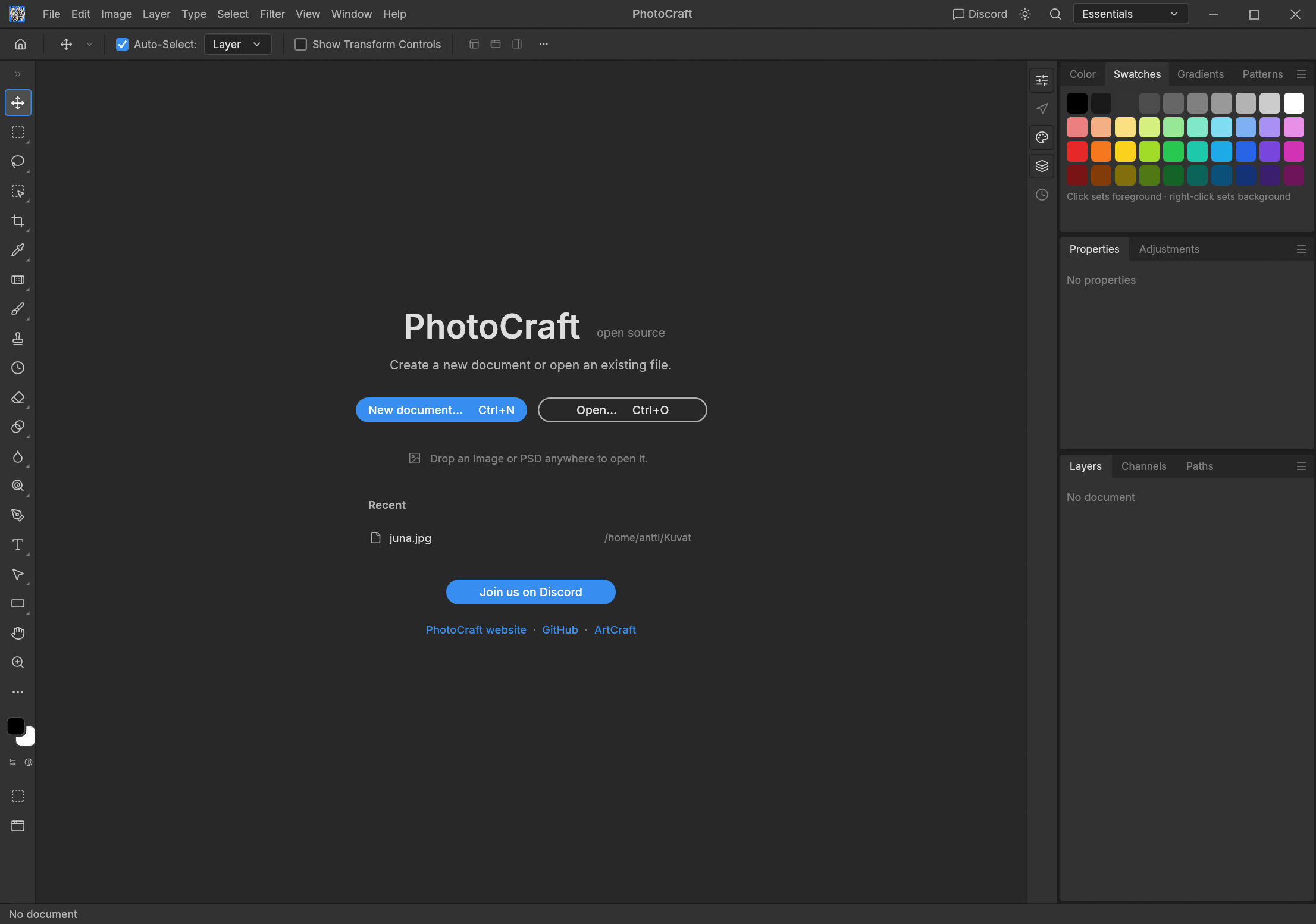Open the layers stack icon in side strip
Screen dimensions: 1316x924
tap(1042, 166)
